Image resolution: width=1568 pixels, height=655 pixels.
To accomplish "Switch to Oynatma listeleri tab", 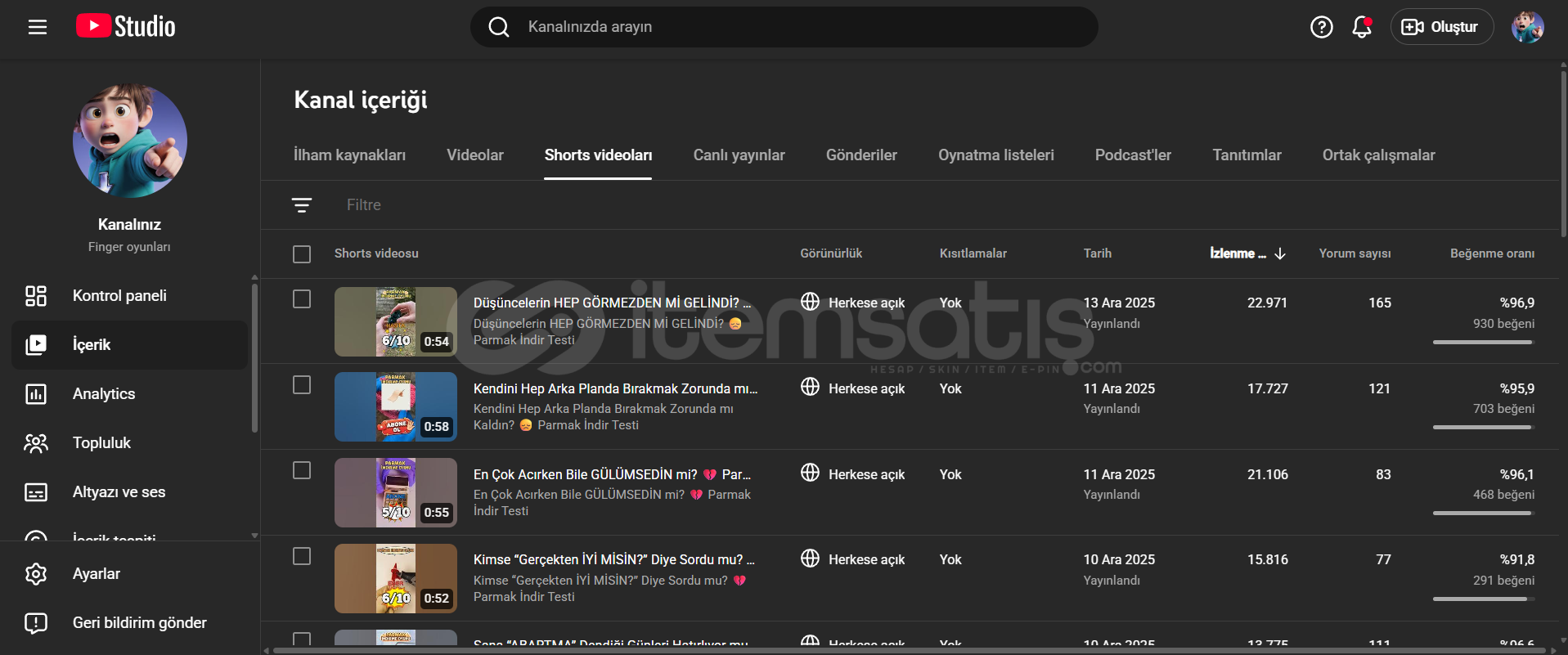I will tap(995, 155).
